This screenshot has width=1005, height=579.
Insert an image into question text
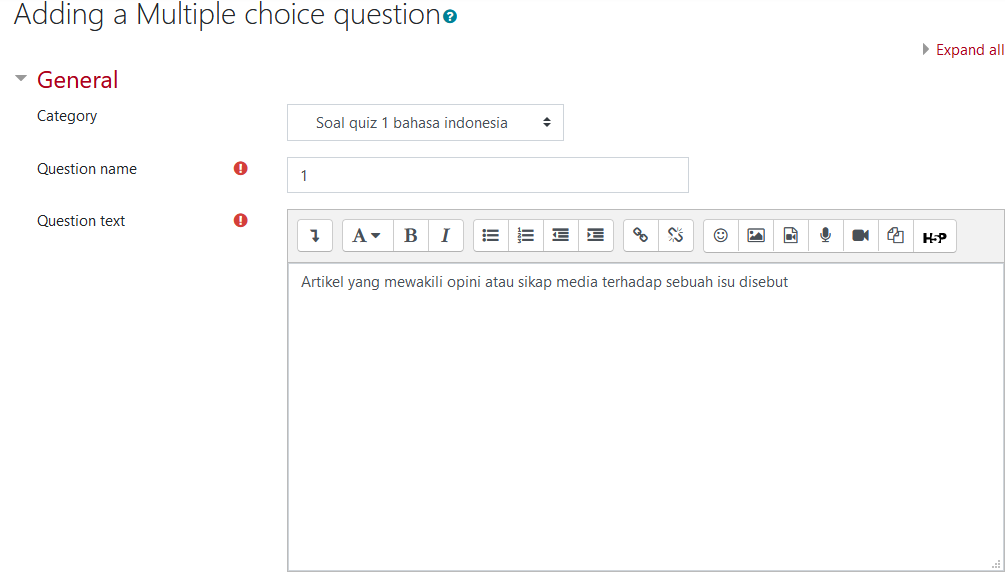point(756,236)
